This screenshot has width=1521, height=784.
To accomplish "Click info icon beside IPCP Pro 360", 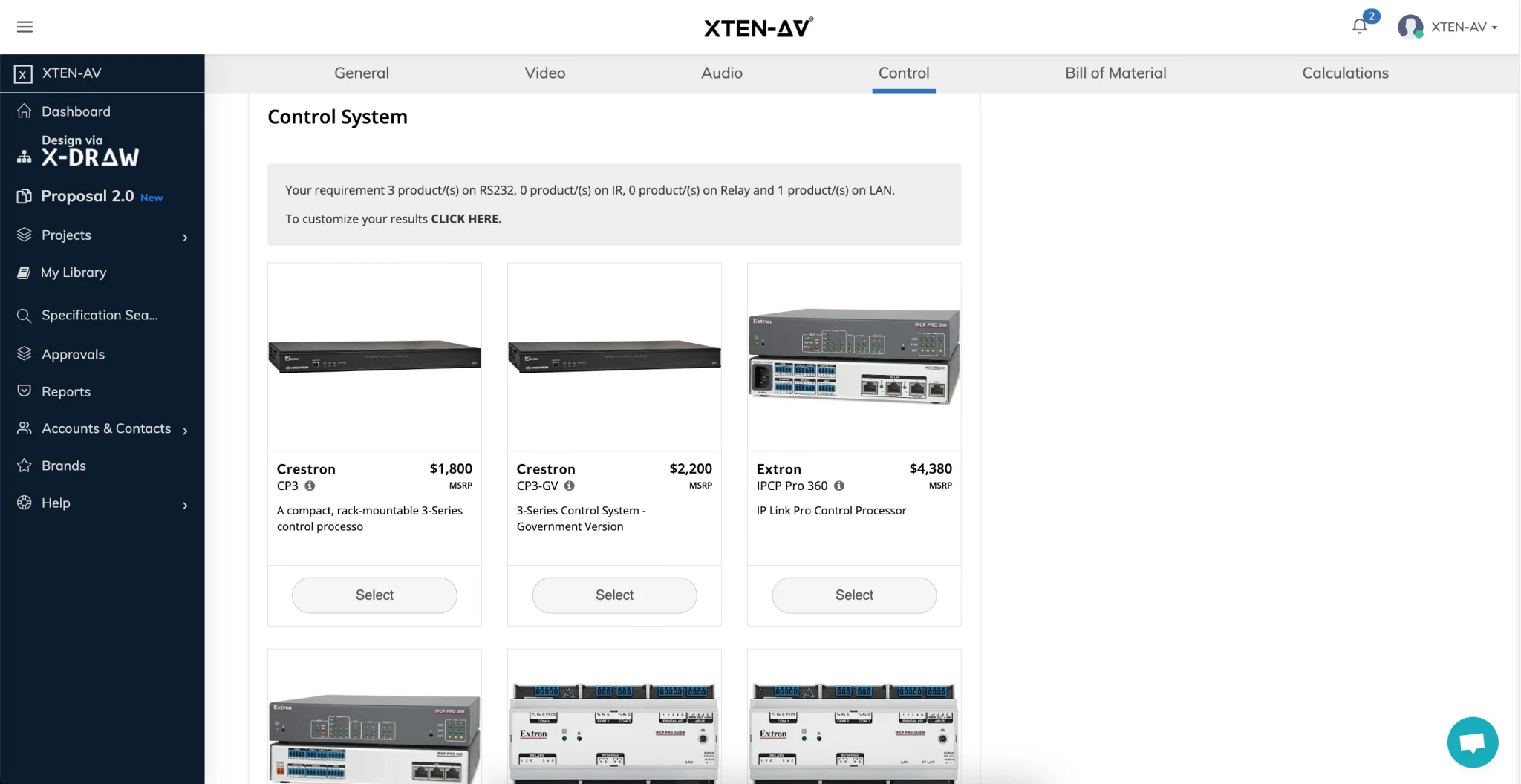I will tap(839, 486).
